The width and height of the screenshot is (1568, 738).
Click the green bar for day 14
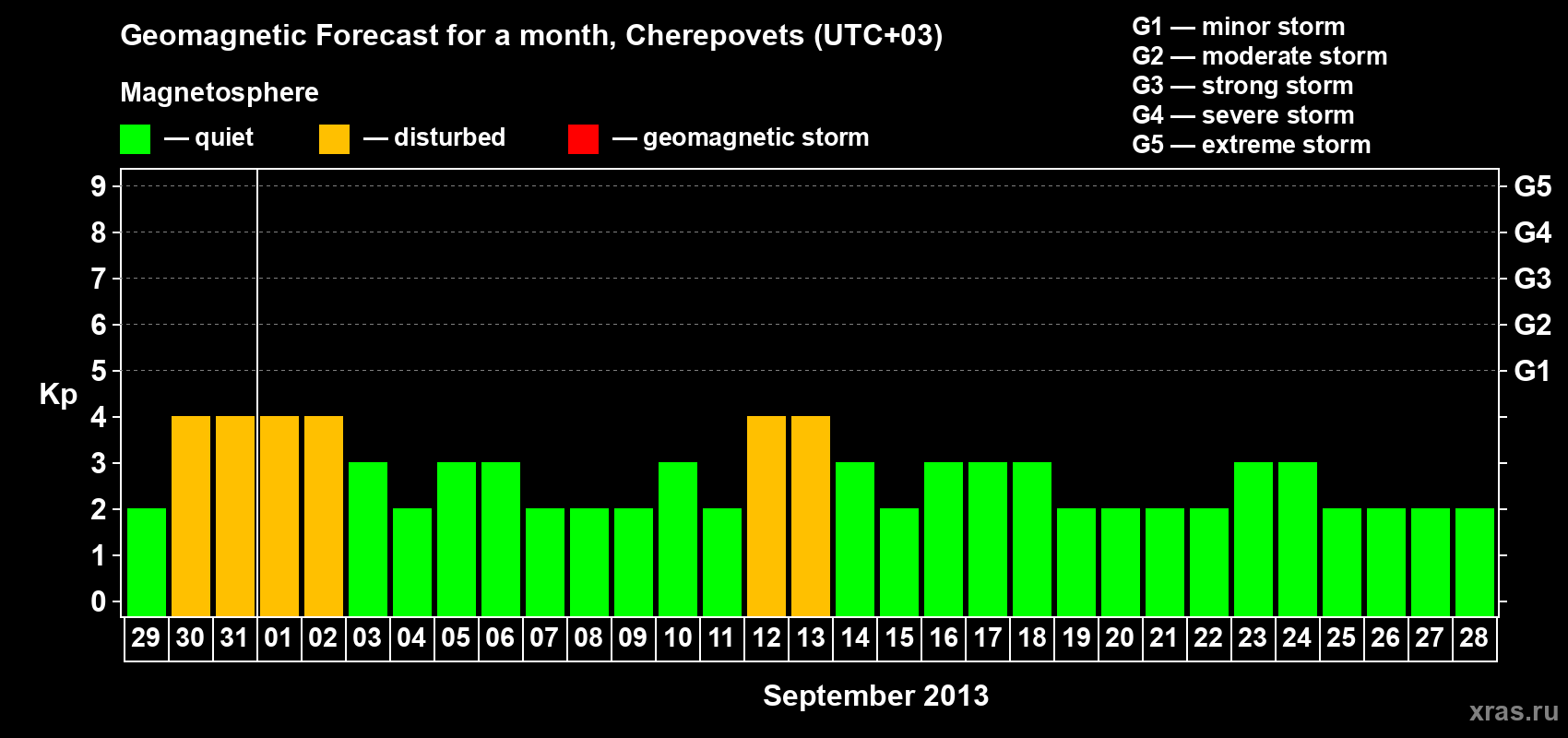point(855,539)
